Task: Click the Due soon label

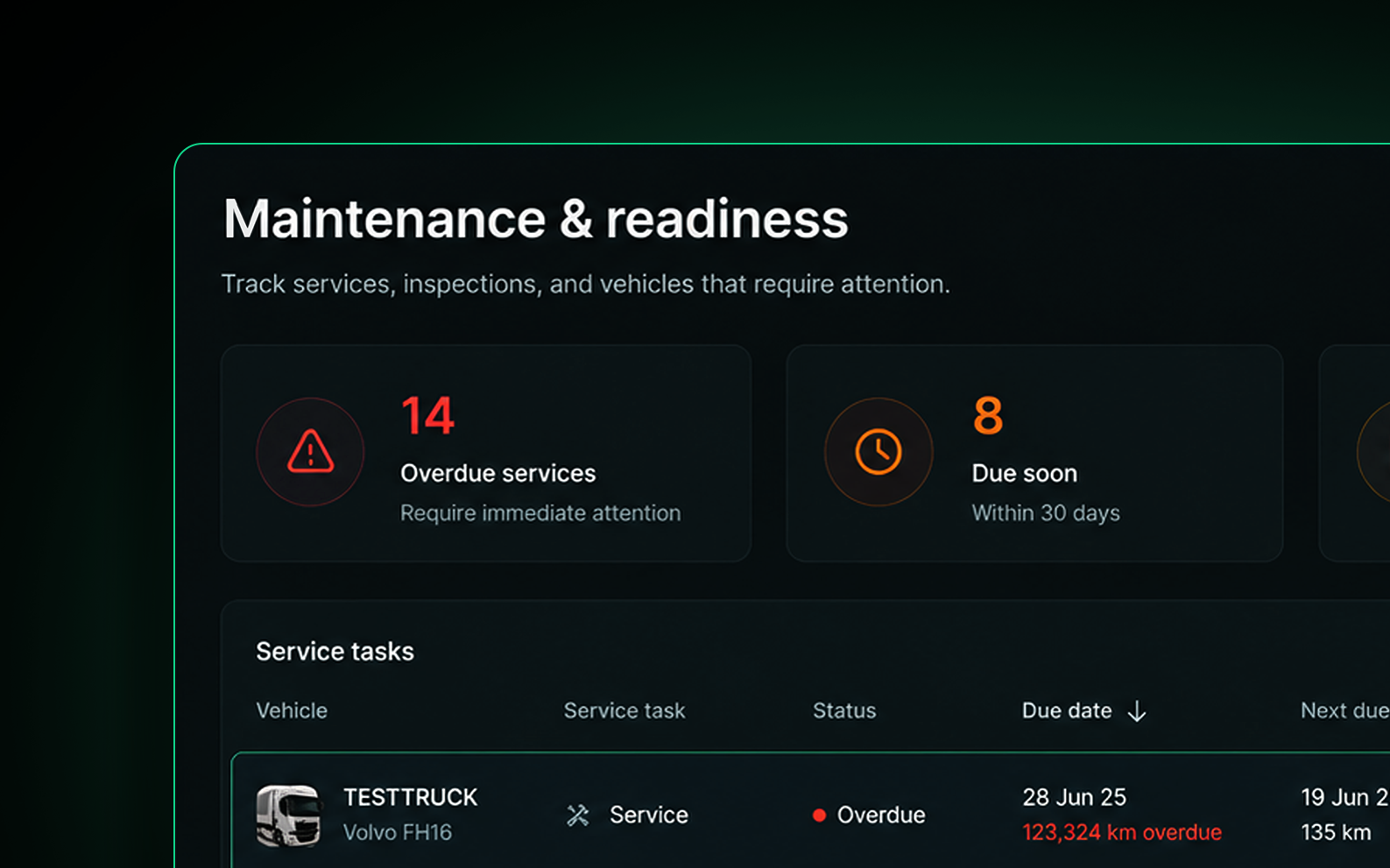Action: pyautogui.click(x=1025, y=474)
